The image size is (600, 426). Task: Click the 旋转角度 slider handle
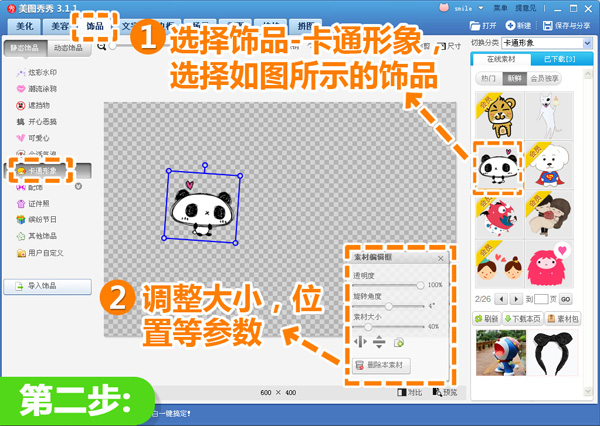[389, 306]
